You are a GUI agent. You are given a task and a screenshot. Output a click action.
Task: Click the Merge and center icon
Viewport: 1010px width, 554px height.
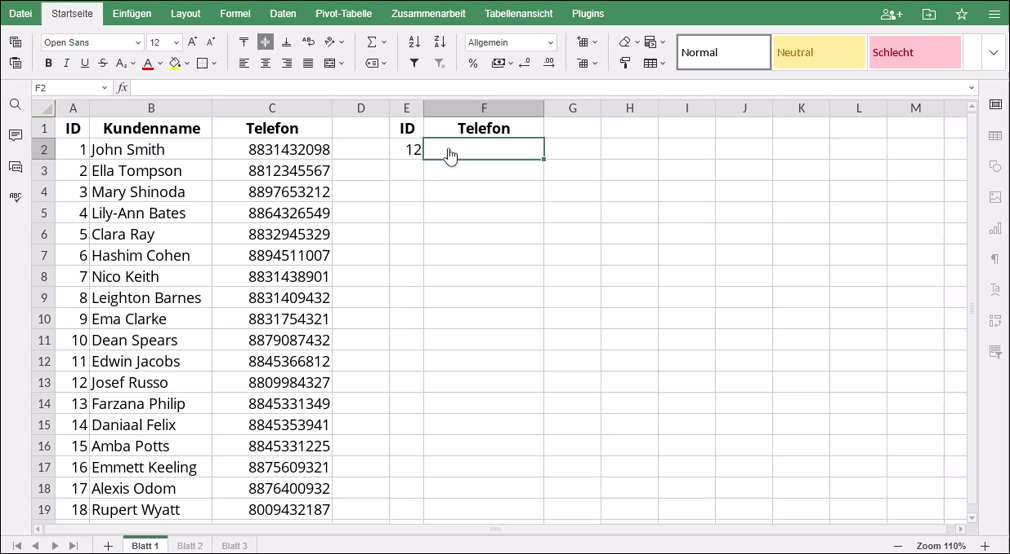(329, 63)
